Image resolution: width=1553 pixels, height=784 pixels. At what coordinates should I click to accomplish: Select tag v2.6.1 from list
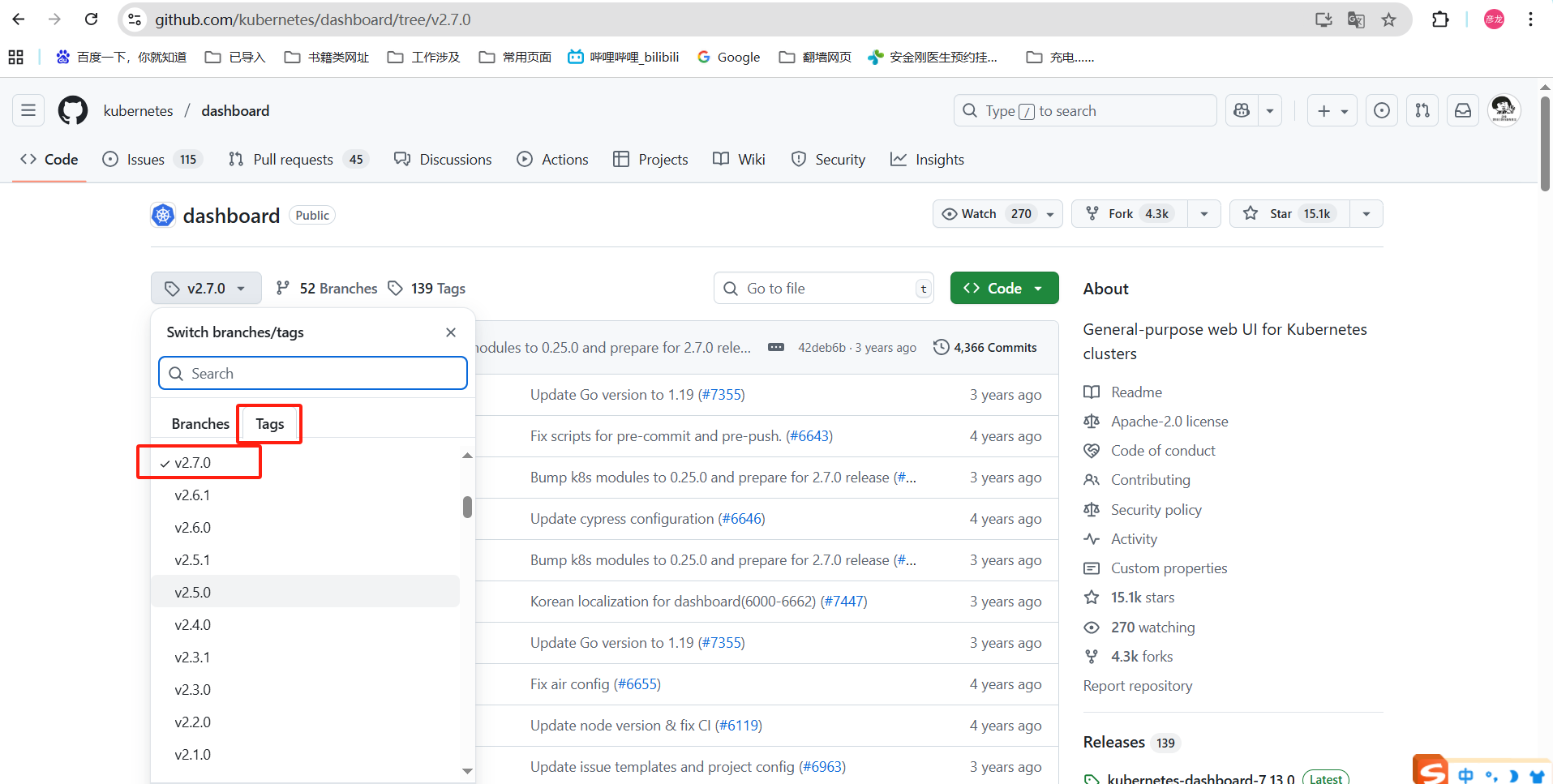305,495
